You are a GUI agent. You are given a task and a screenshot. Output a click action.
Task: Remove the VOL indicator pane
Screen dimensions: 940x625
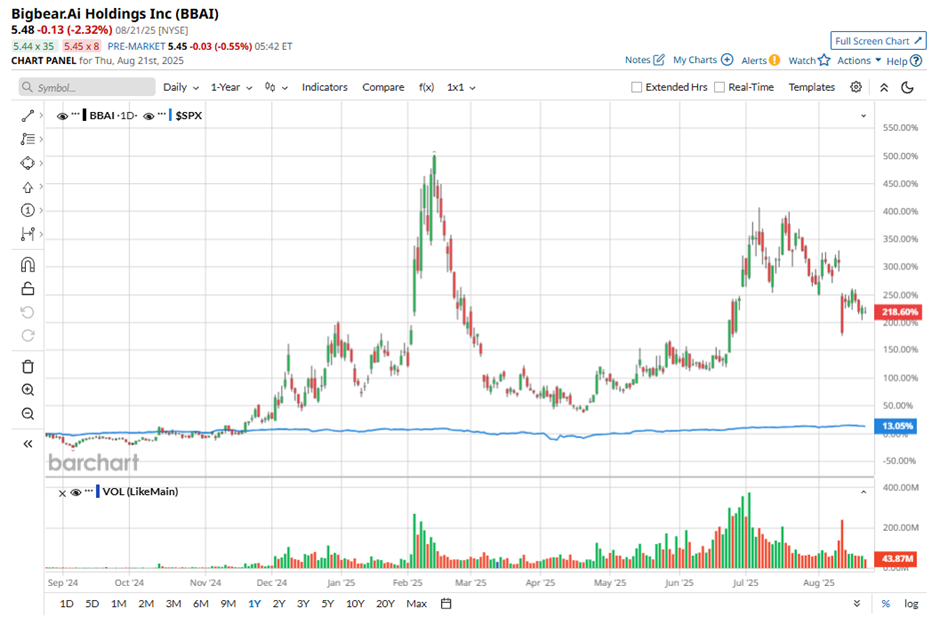[62, 493]
